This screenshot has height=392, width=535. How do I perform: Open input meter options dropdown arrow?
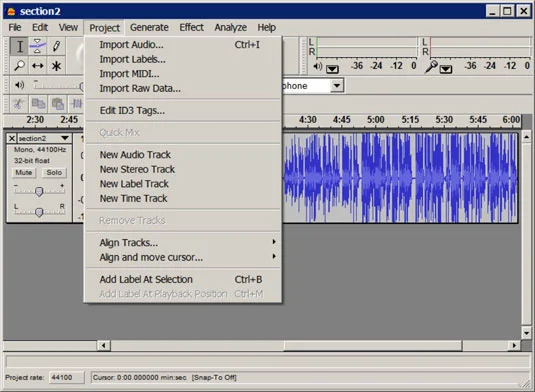pos(446,69)
